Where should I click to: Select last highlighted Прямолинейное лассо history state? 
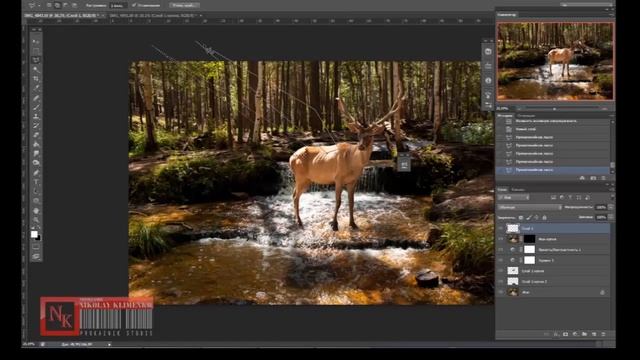tap(553, 170)
